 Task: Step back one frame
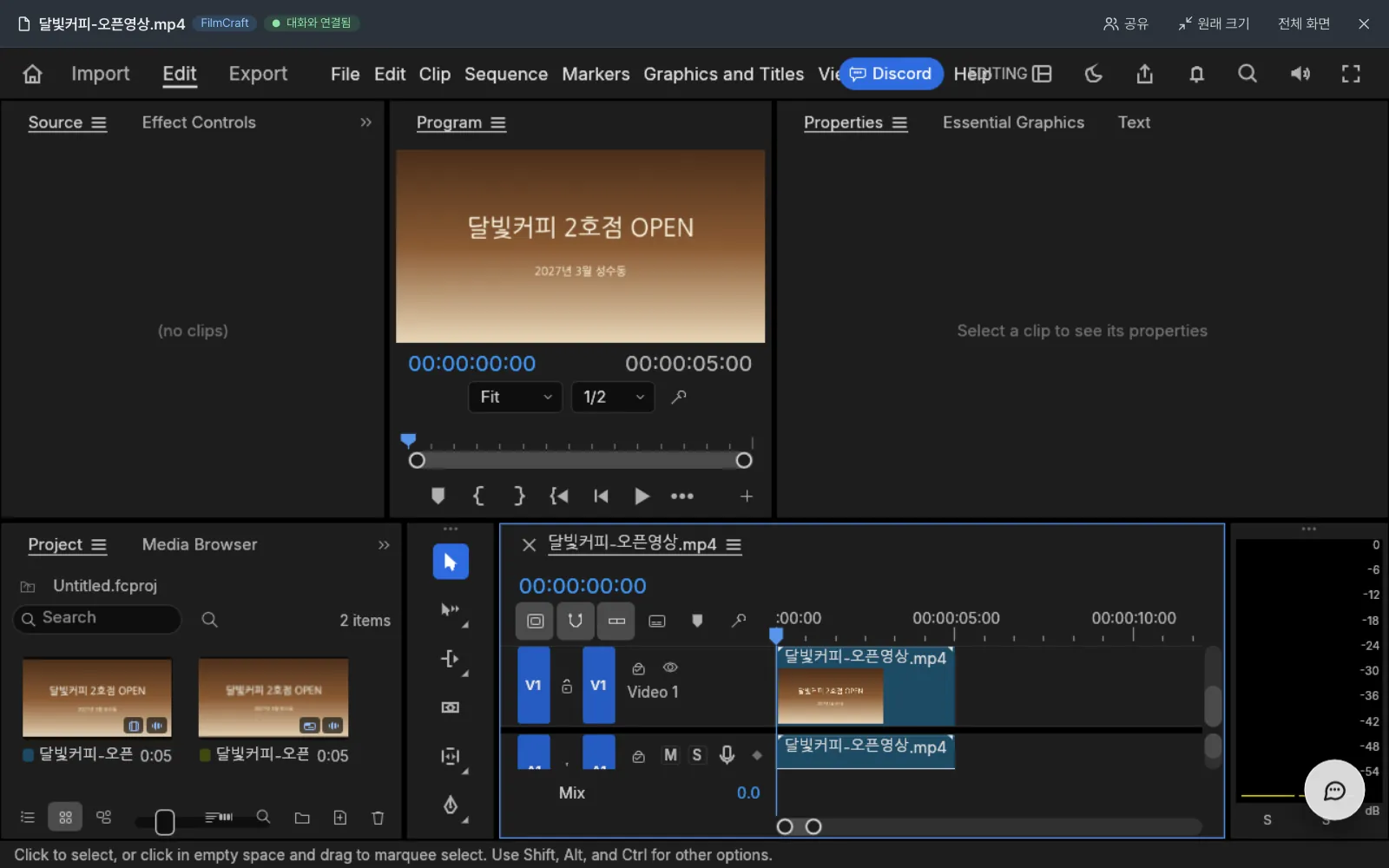[601, 496]
